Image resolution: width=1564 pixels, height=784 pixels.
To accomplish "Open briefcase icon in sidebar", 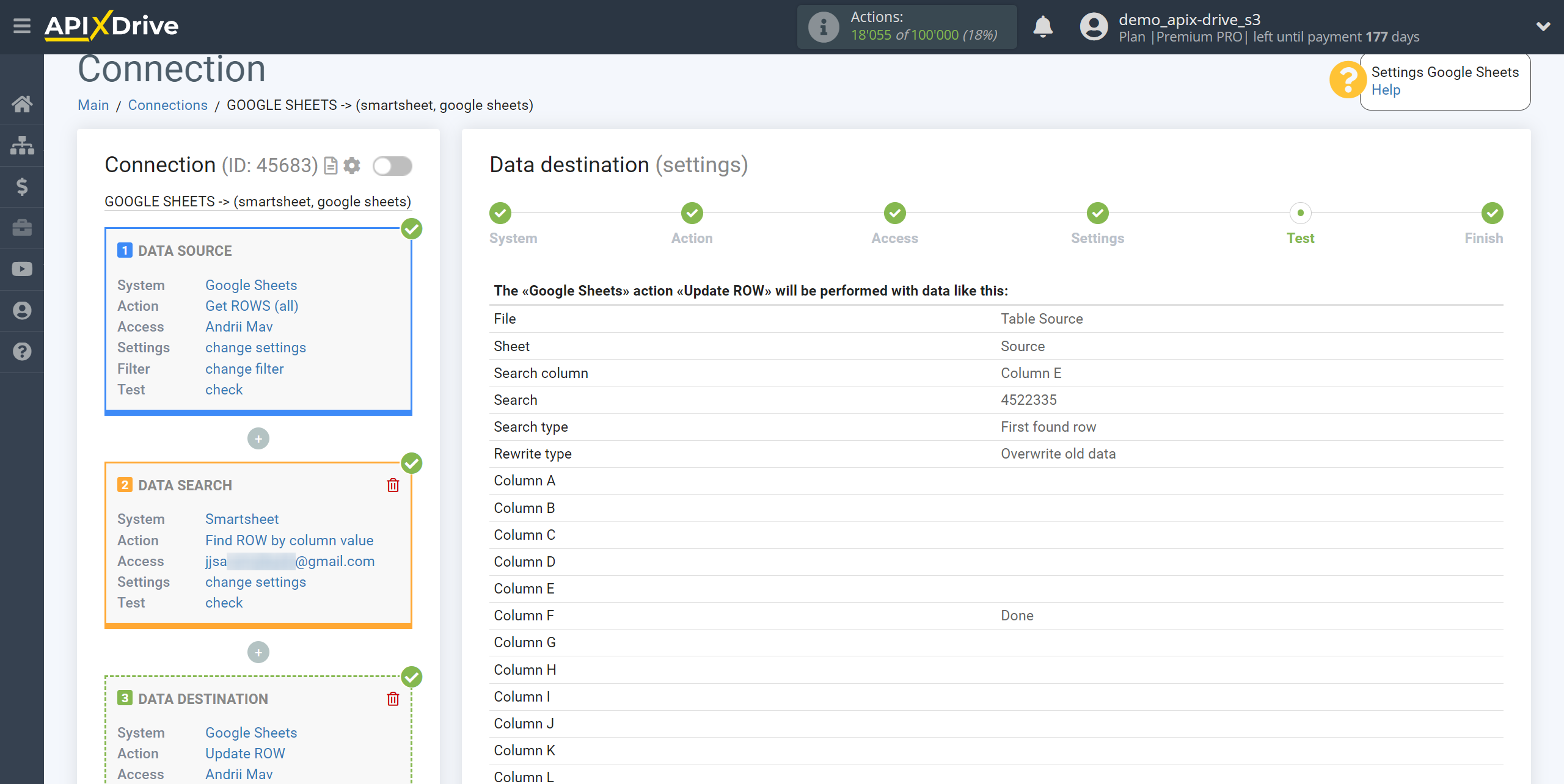I will tap(22, 228).
